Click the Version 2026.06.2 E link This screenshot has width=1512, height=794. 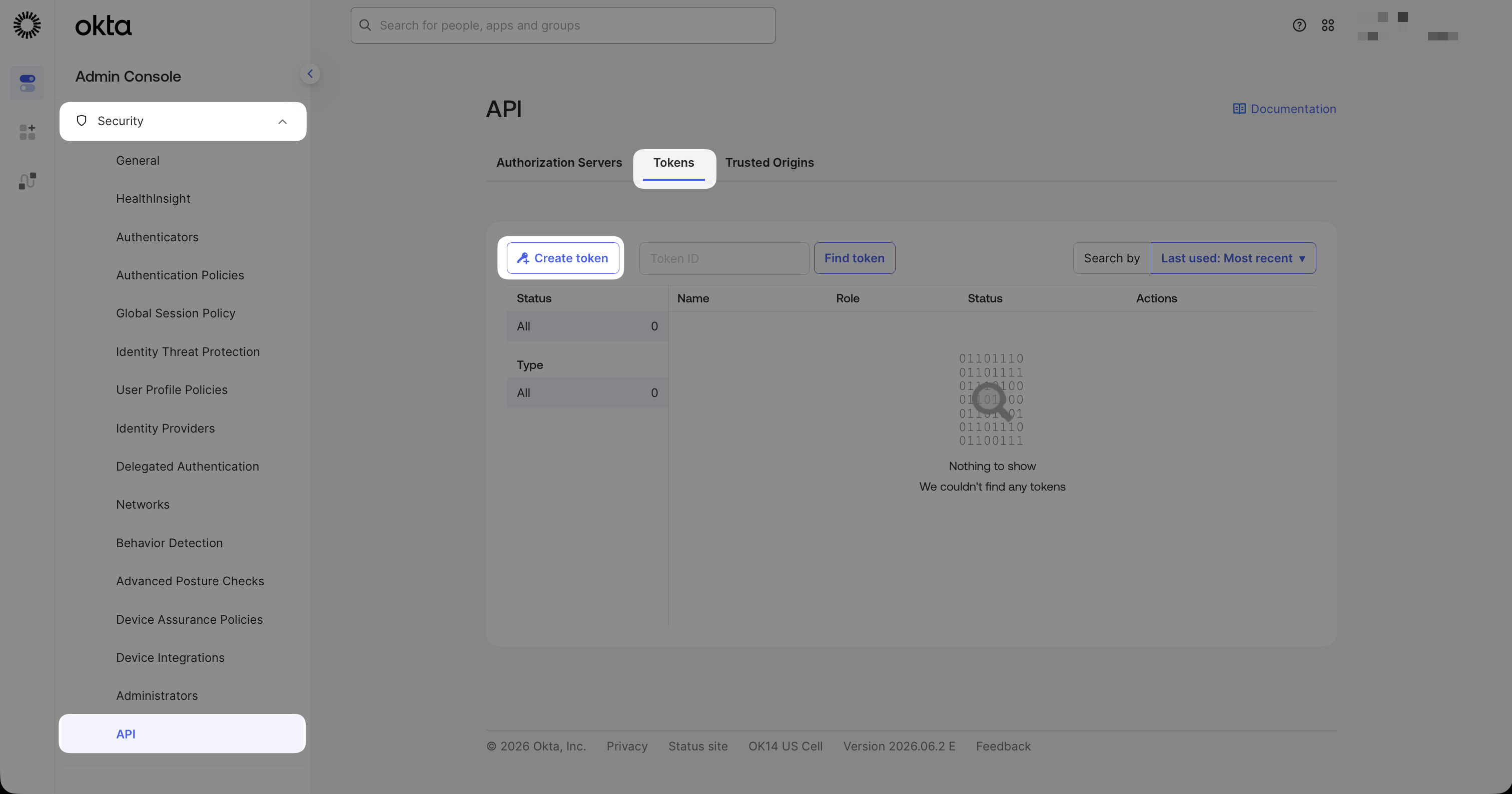pyautogui.click(x=899, y=746)
